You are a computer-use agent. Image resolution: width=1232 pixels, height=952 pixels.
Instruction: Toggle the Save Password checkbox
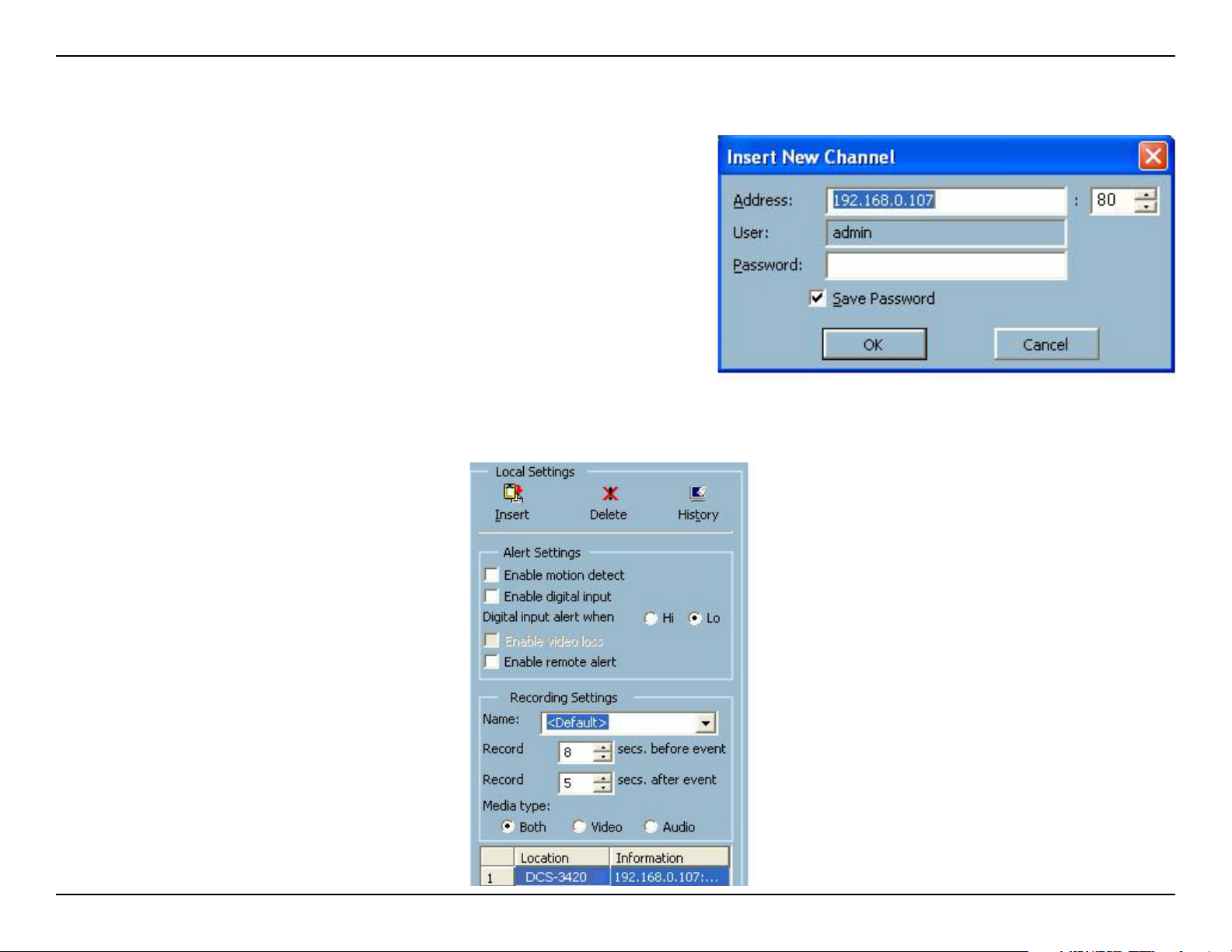tap(817, 298)
